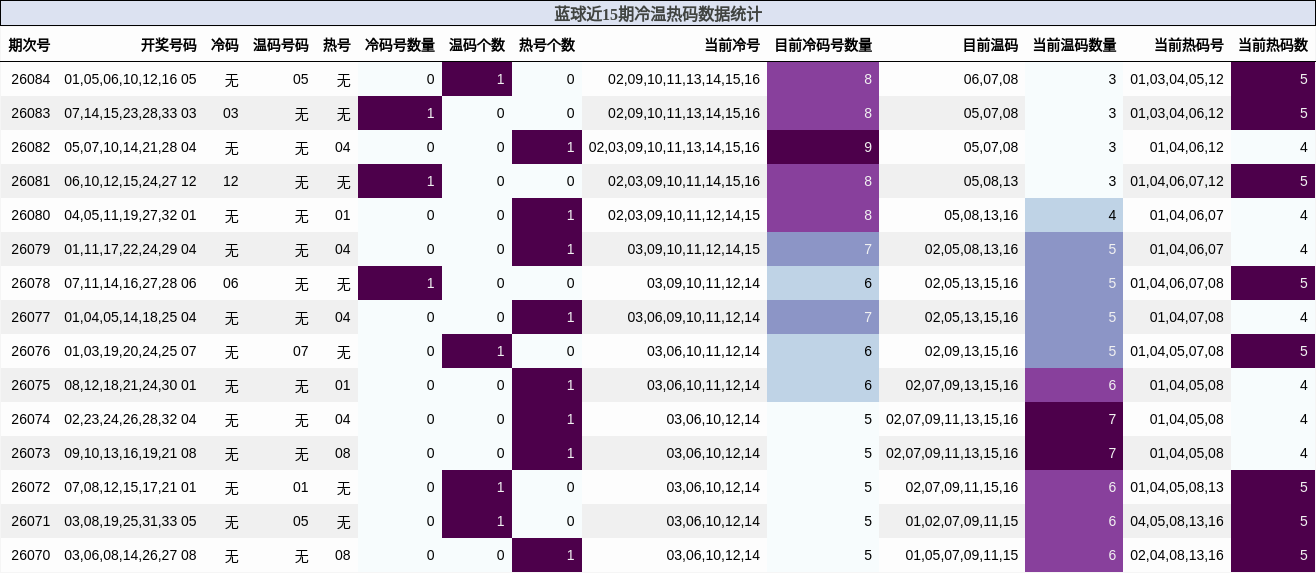Viewport: 1316px width, 573px height.
Task: Click the 温码号码 column header
Action: (x=281, y=45)
